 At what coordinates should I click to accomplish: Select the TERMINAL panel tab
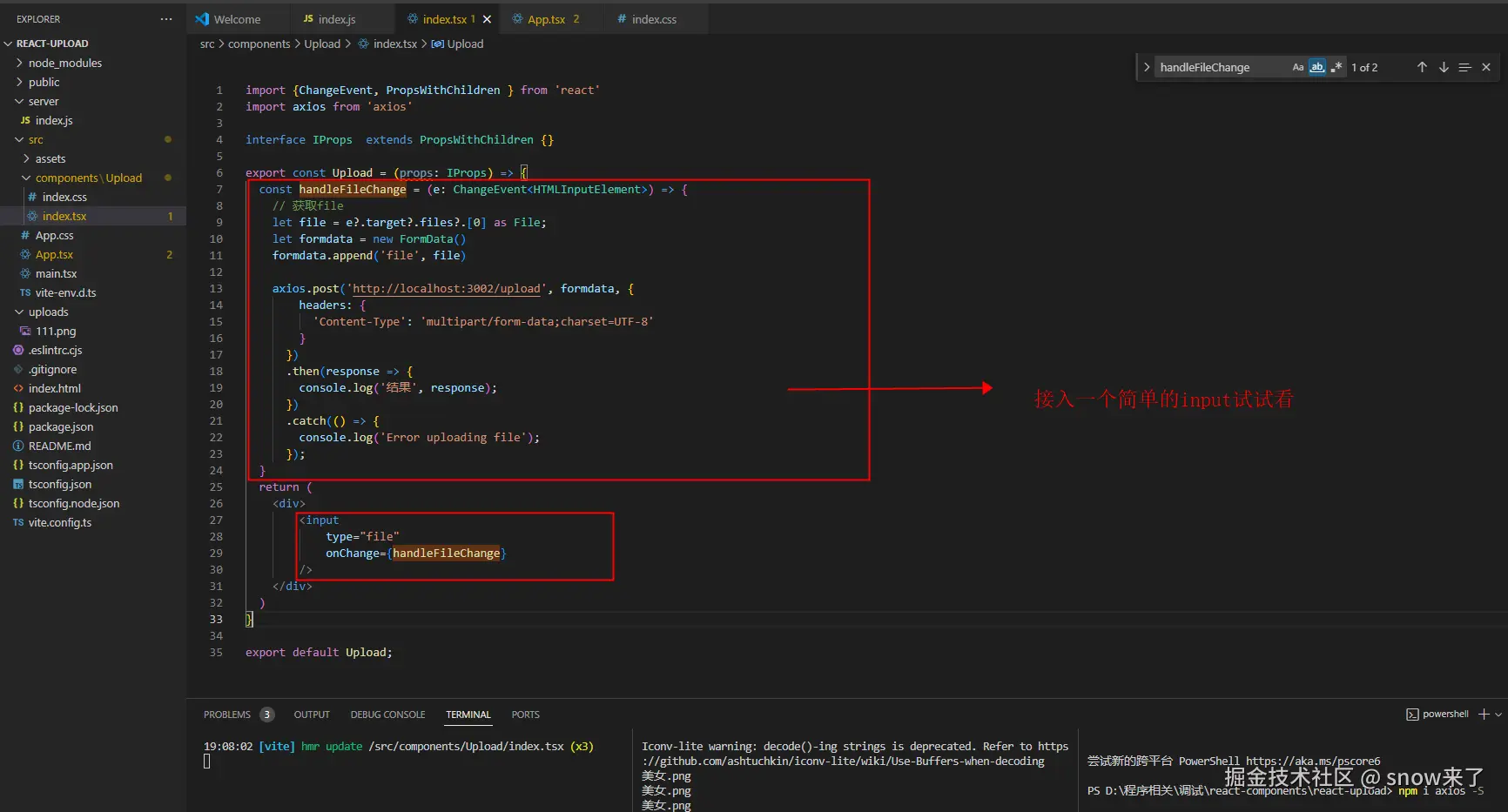pos(468,715)
